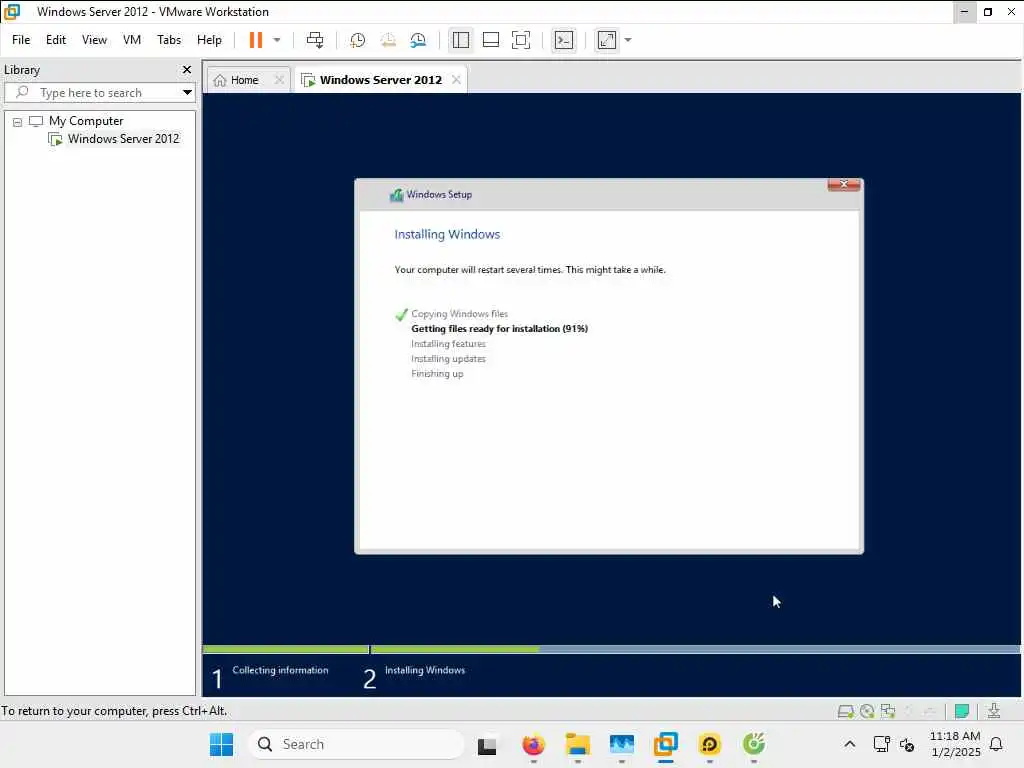Open the Tabs menu
Viewport: 1024px width, 768px height.
click(168, 40)
